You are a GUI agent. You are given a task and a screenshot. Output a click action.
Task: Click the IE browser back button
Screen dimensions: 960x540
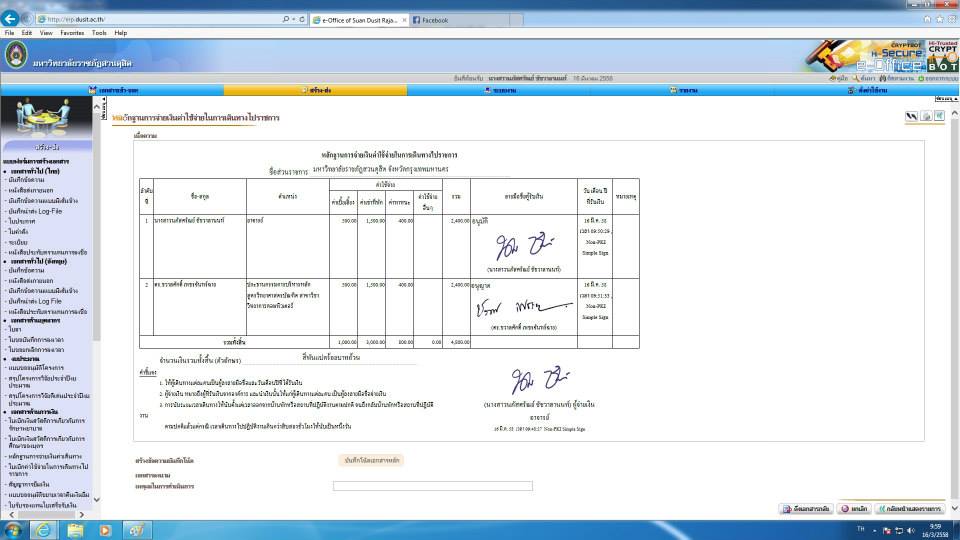tap(11, 18)
